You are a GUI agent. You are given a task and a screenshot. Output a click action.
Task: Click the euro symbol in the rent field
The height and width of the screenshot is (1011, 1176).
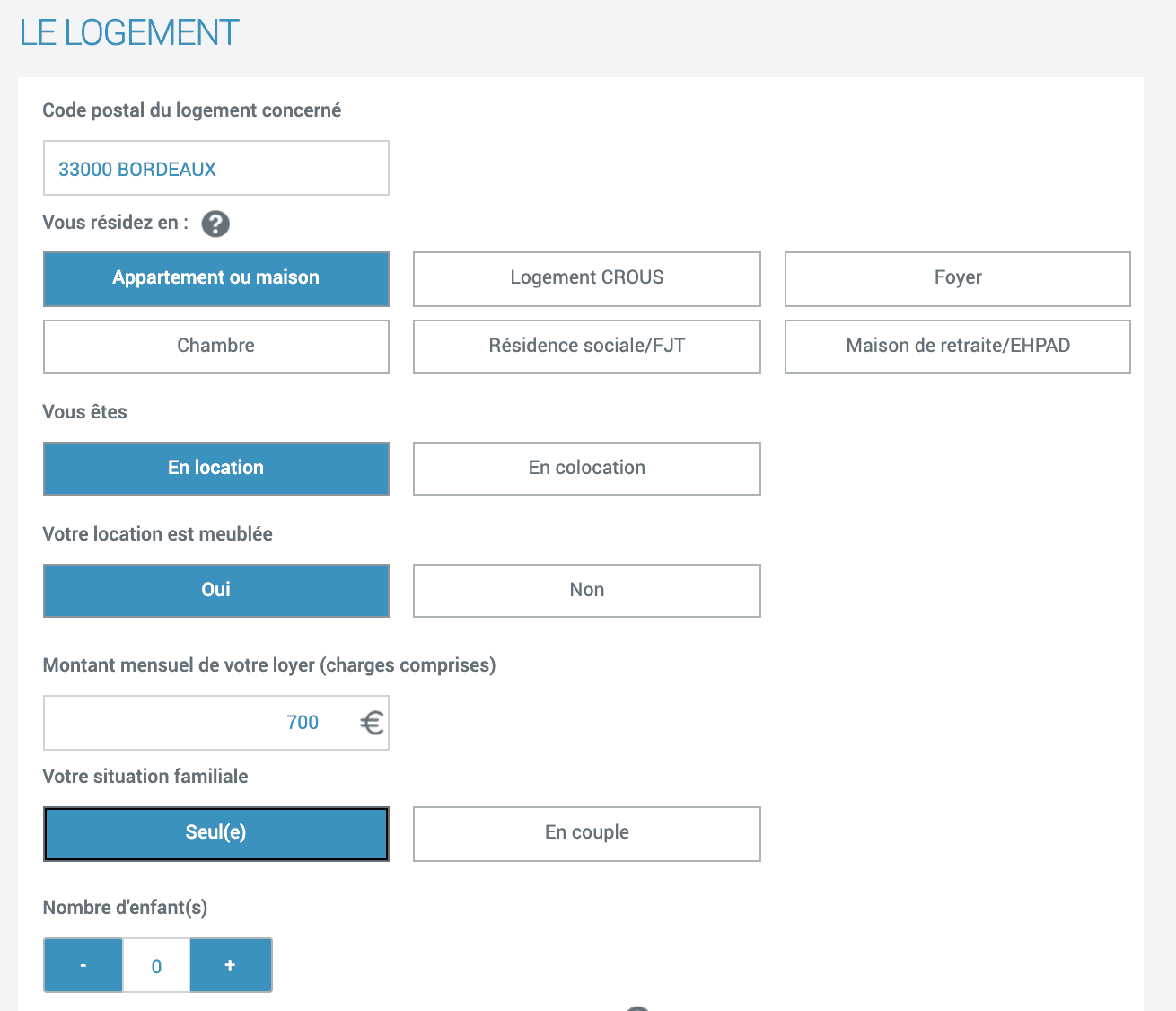coord(372,723)
